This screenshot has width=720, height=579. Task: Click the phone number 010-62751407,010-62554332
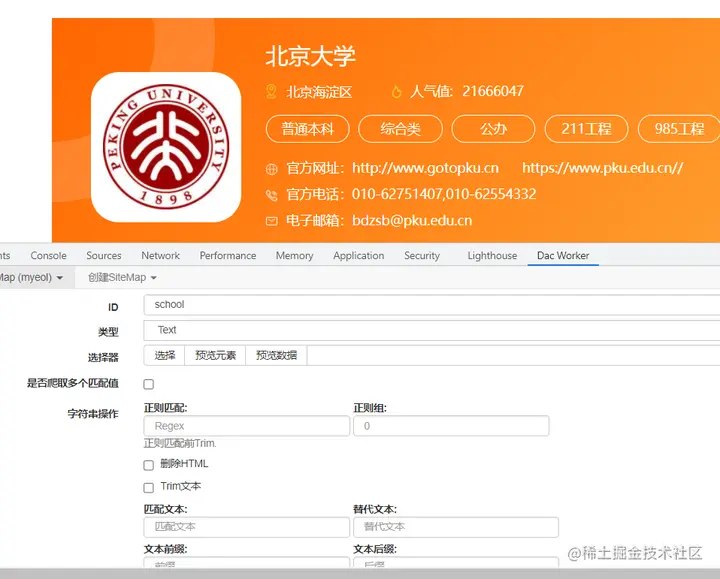pyautogui.click(x=444, y=194)
